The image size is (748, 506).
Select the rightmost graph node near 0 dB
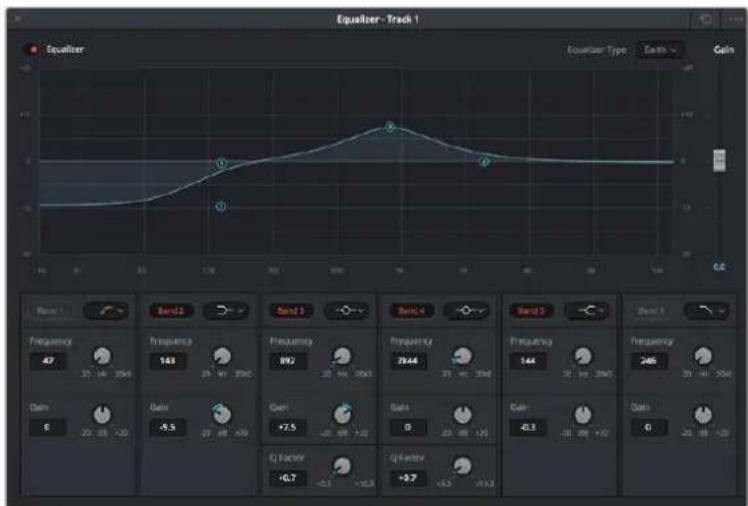pyautogui.click(x=484, y=162)
